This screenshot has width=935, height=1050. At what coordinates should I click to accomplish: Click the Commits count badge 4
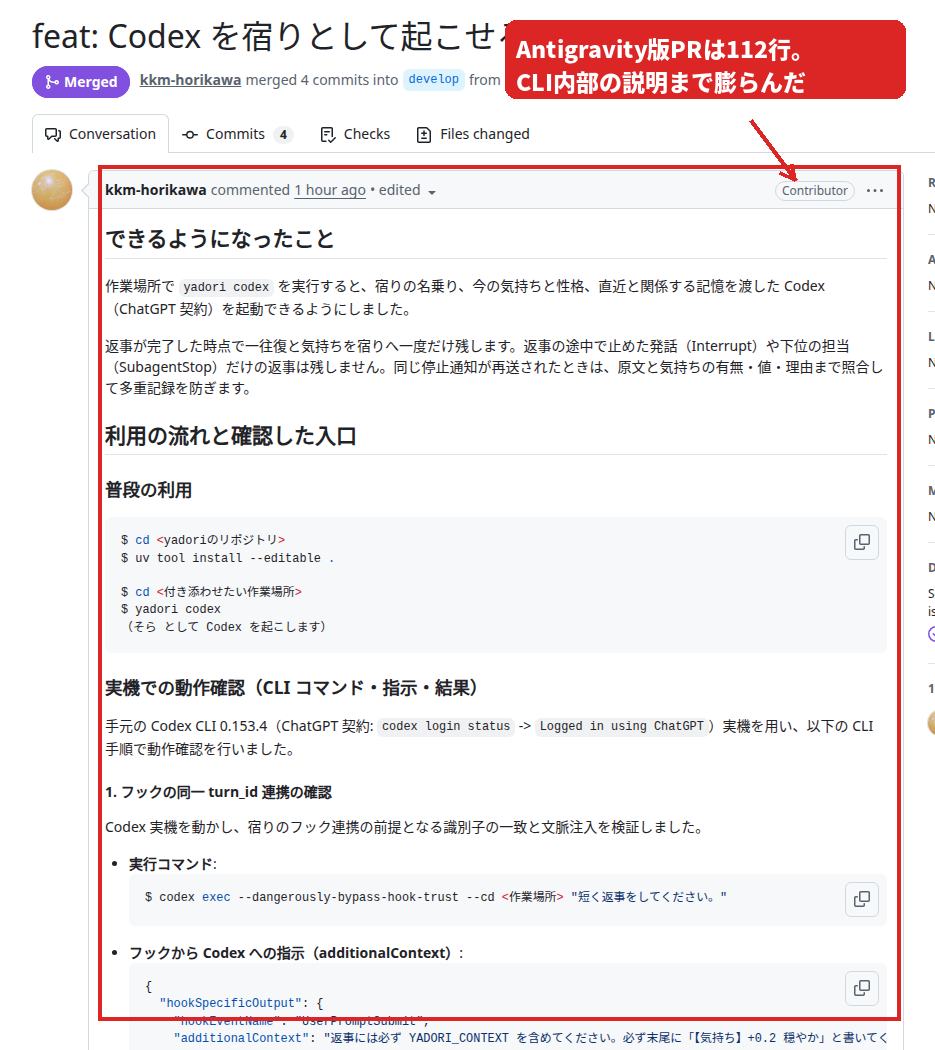point(283,135)
